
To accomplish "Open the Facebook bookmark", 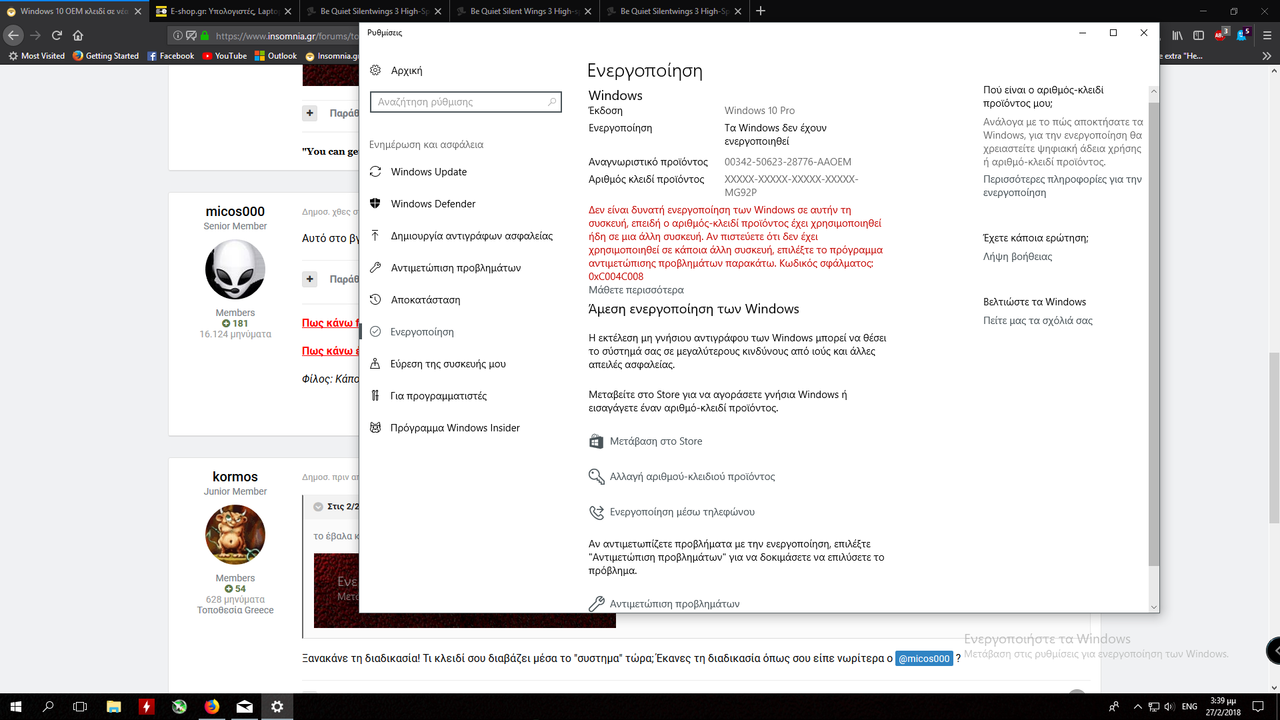I will [x=170, y=56].
